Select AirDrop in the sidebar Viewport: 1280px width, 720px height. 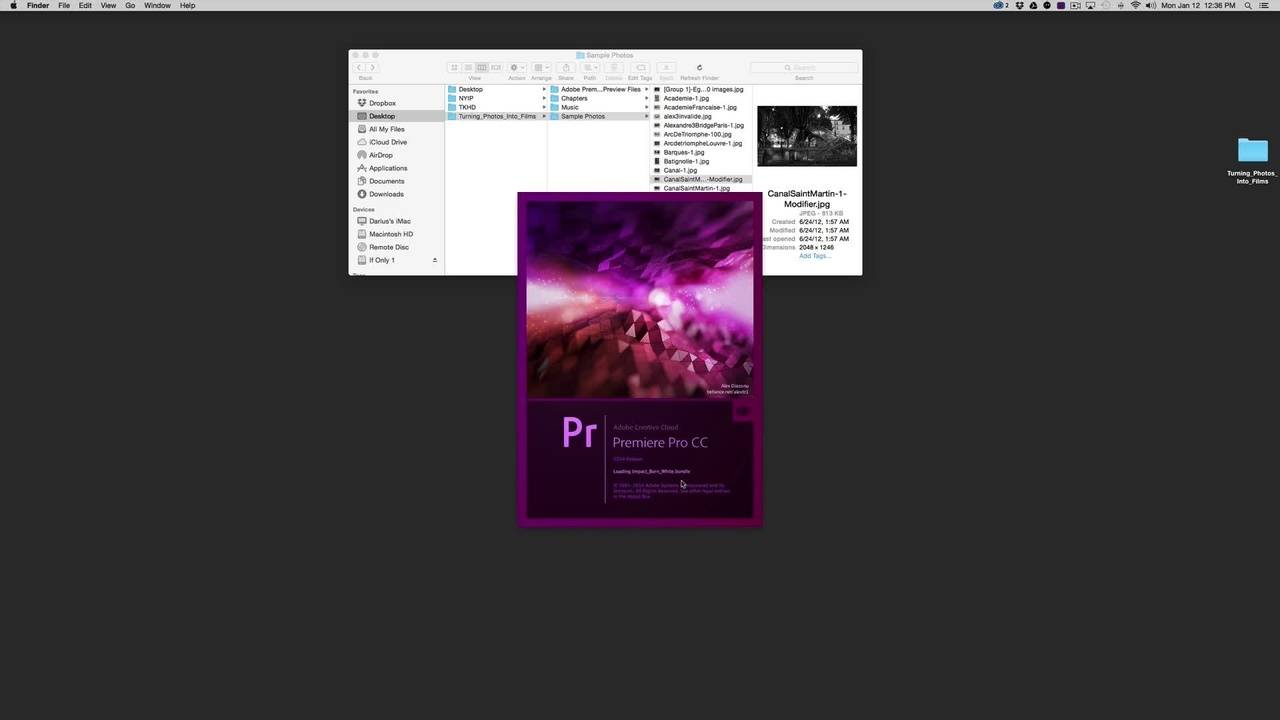tap(396, 155)
